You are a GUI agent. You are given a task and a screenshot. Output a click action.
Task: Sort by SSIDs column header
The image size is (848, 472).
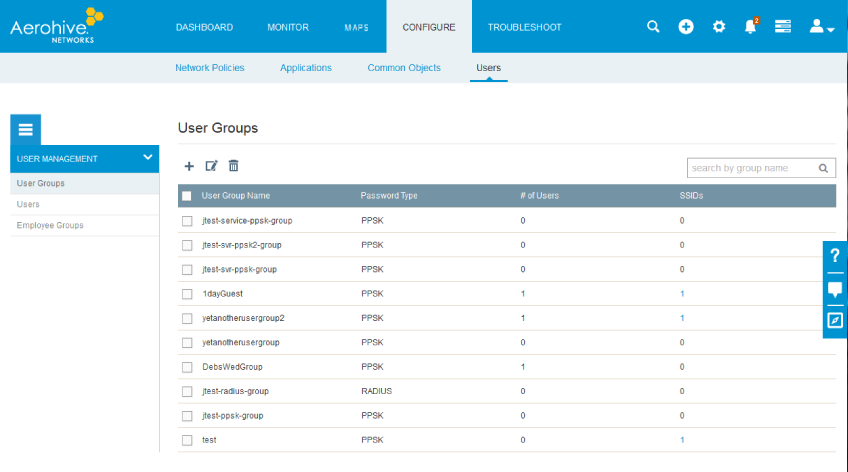[691, 196]
